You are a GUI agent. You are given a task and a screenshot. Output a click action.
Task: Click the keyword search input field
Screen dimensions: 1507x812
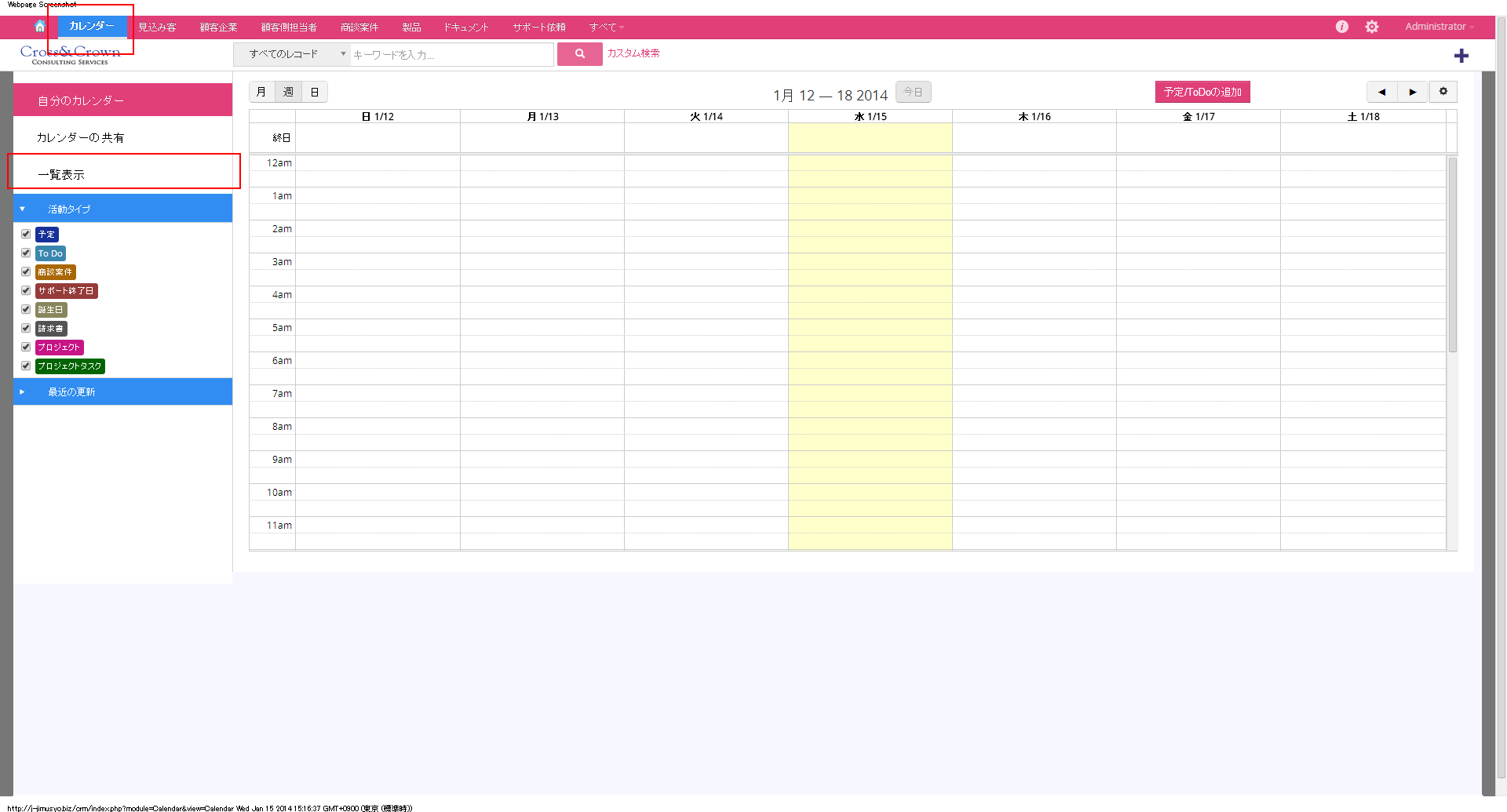pyautogui.click(x=451, y=55)
